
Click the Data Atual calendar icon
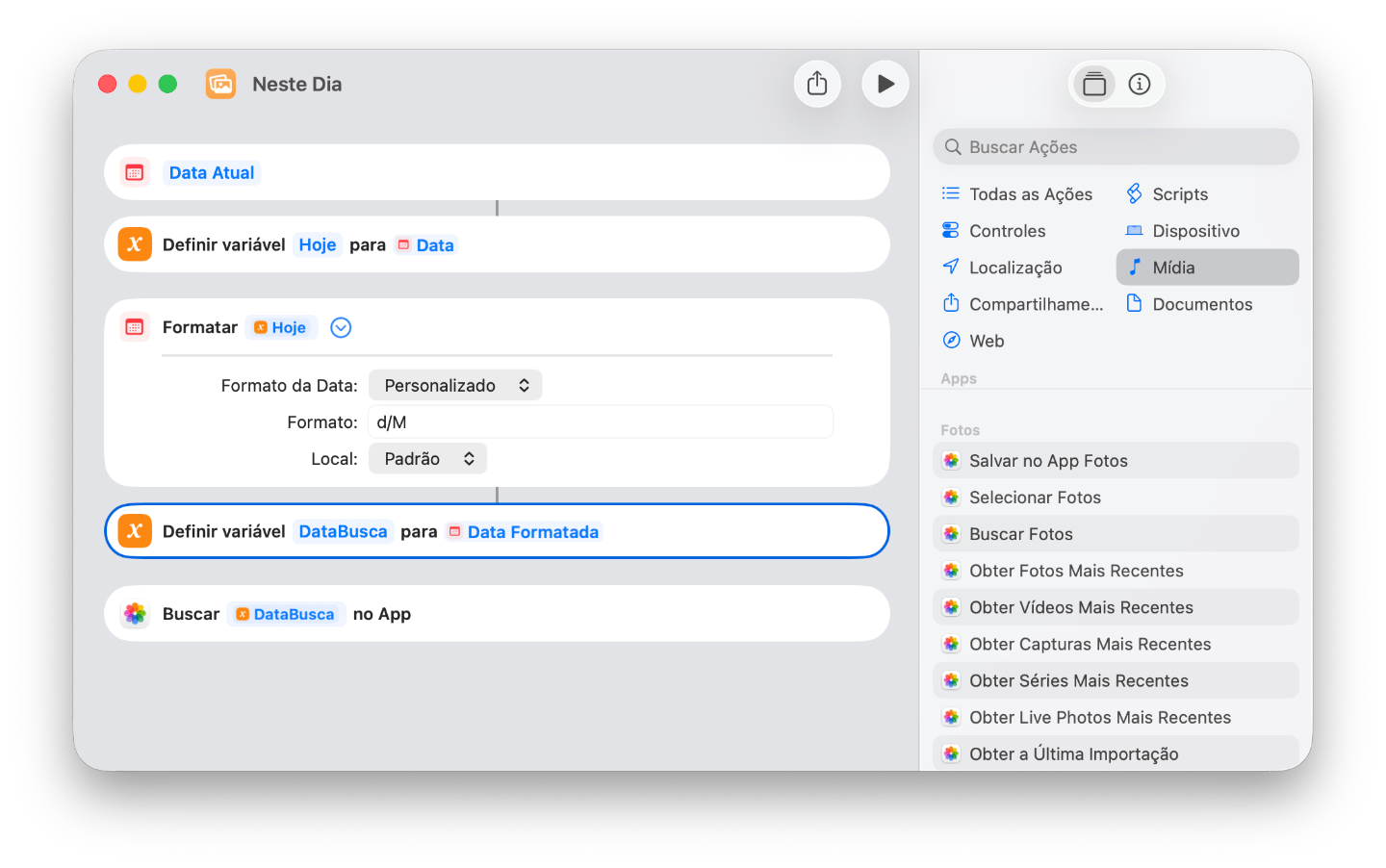[135, 171]
